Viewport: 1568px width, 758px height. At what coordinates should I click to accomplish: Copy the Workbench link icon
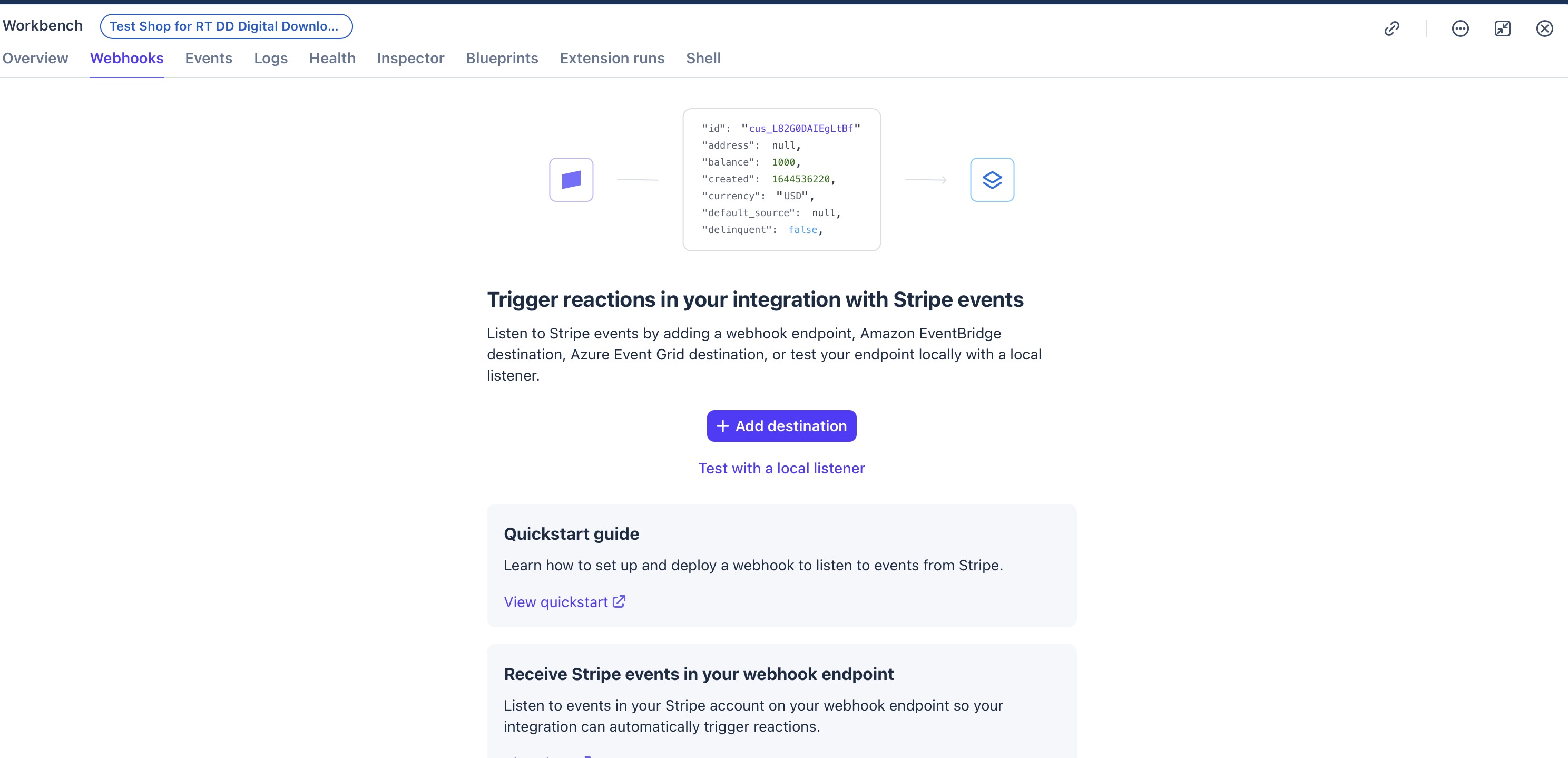1391,28
